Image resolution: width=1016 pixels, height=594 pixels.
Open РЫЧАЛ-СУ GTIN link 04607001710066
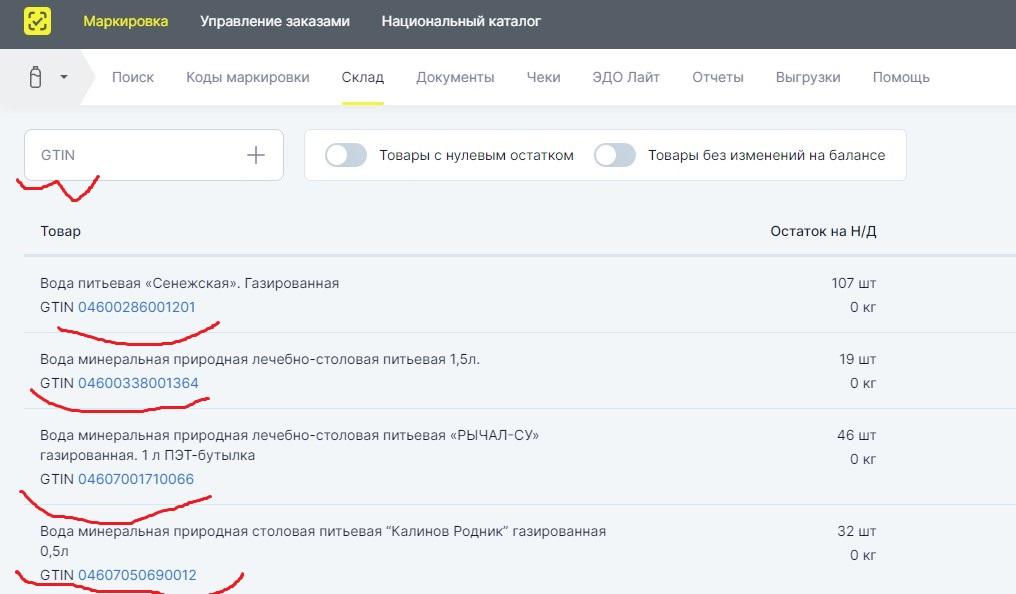click(x=136, y=479)
